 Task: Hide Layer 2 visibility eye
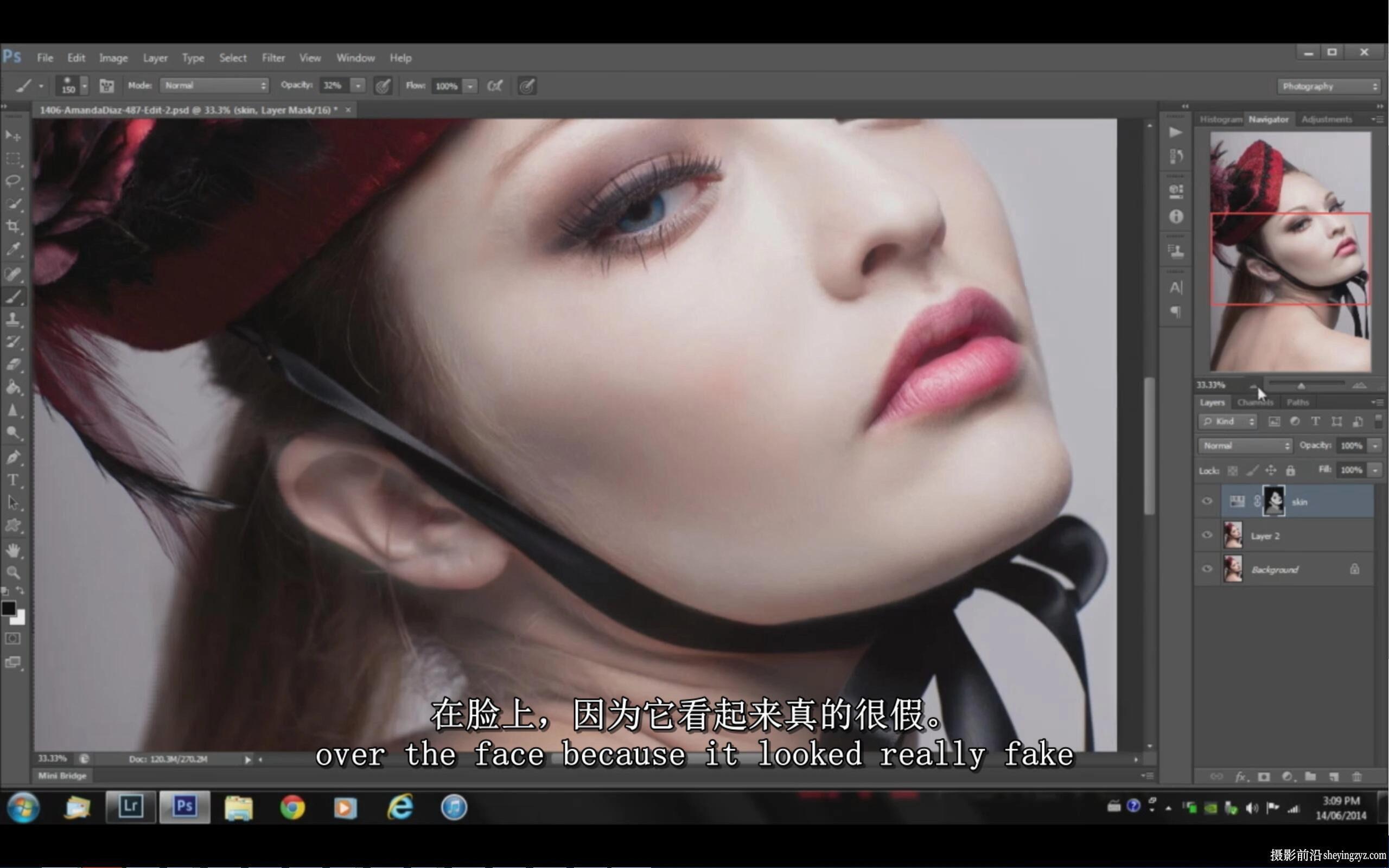1207,535
